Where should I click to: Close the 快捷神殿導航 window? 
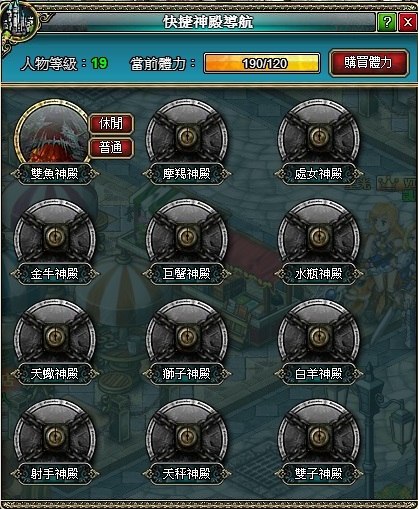[408, 22]
